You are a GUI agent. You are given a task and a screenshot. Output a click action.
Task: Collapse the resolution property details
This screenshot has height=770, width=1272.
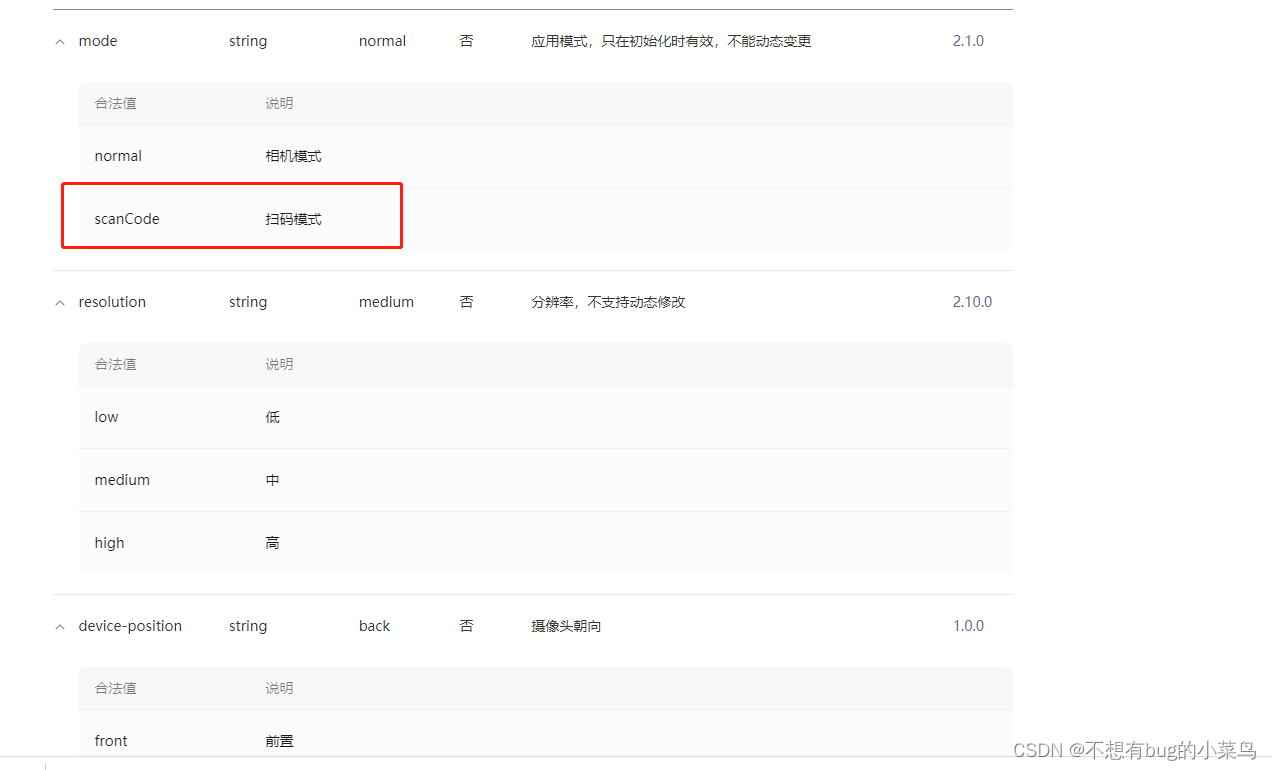tap(59, 301)
